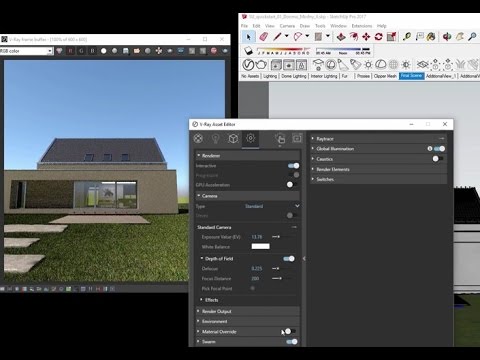The height and width of the screenshot is (360, 480).
Task: Open Lights bulb tab in Asset Editor
Action: click(216, 138)
